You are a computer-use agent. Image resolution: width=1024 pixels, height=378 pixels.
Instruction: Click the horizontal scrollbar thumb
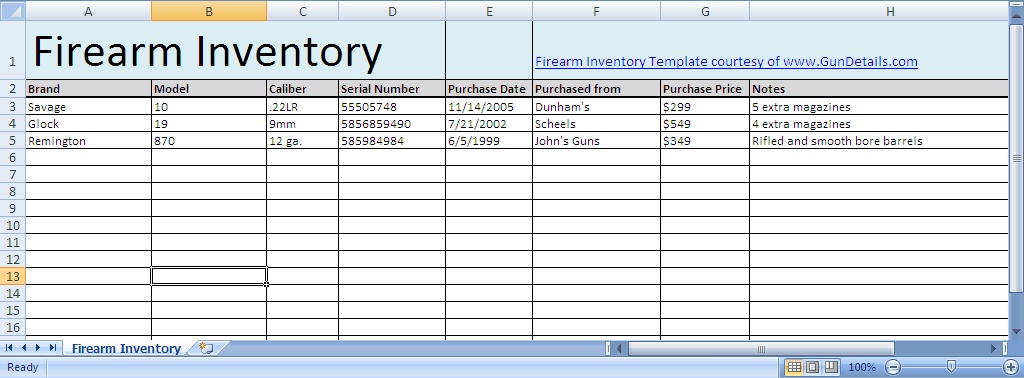click(x=761, y=349)
